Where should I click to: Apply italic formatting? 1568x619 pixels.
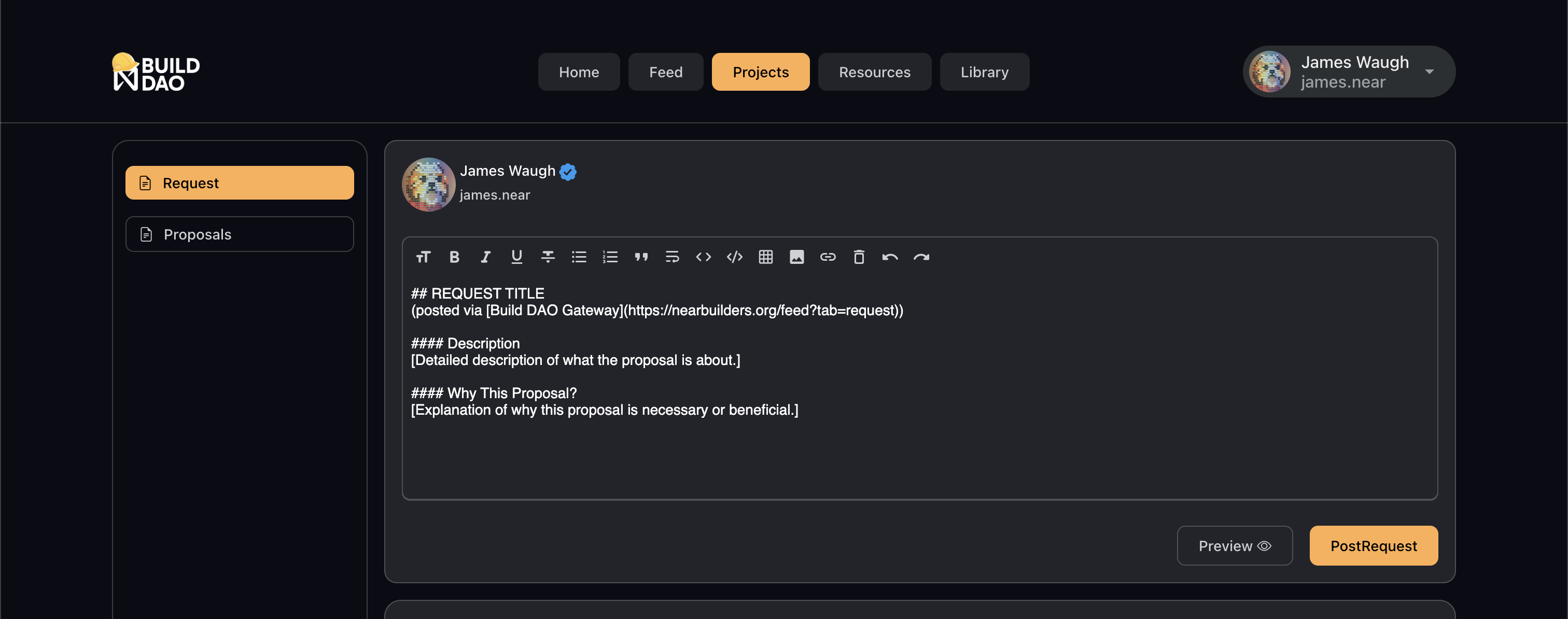tap(485, 257)
